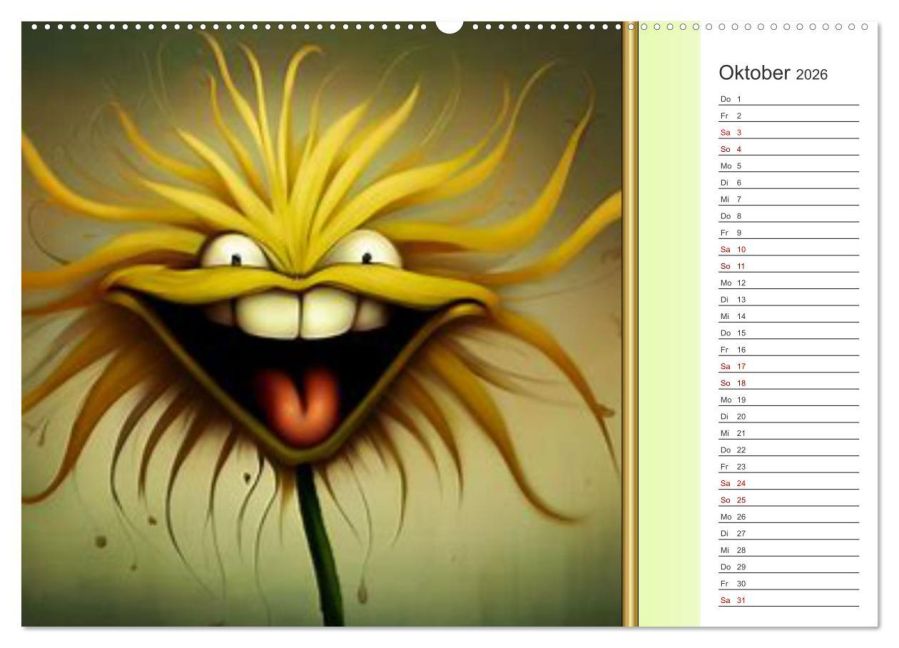Click the Sa 31 date row
This screenshot has height=648, width=899.
pos(788,599)
